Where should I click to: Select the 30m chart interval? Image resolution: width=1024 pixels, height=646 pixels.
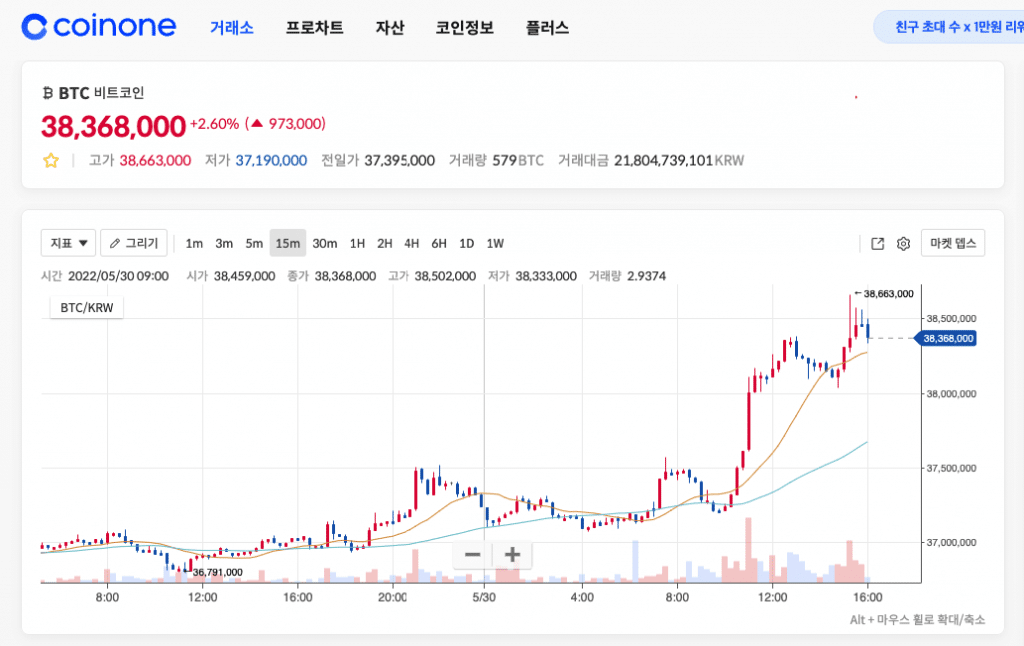point(325,244)
